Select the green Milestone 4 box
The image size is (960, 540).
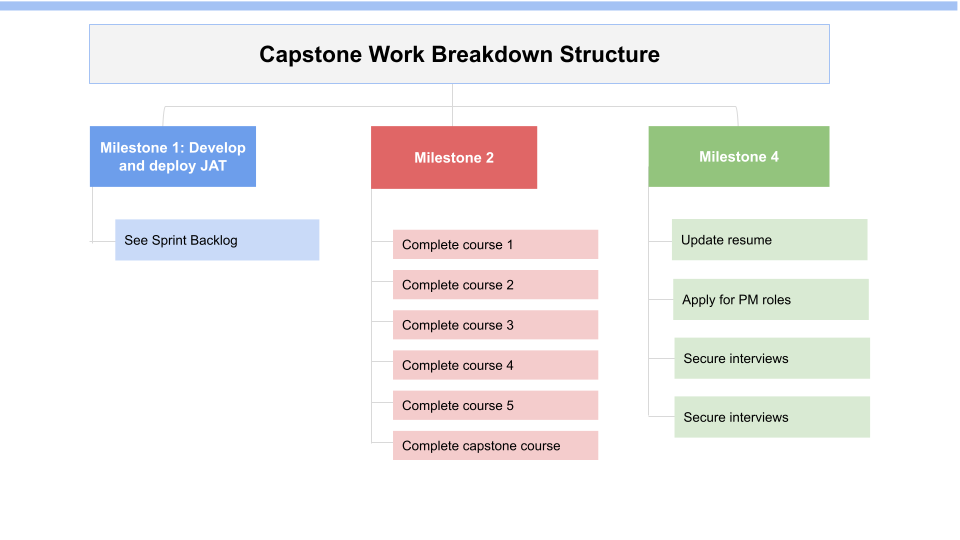click(738, 156)
